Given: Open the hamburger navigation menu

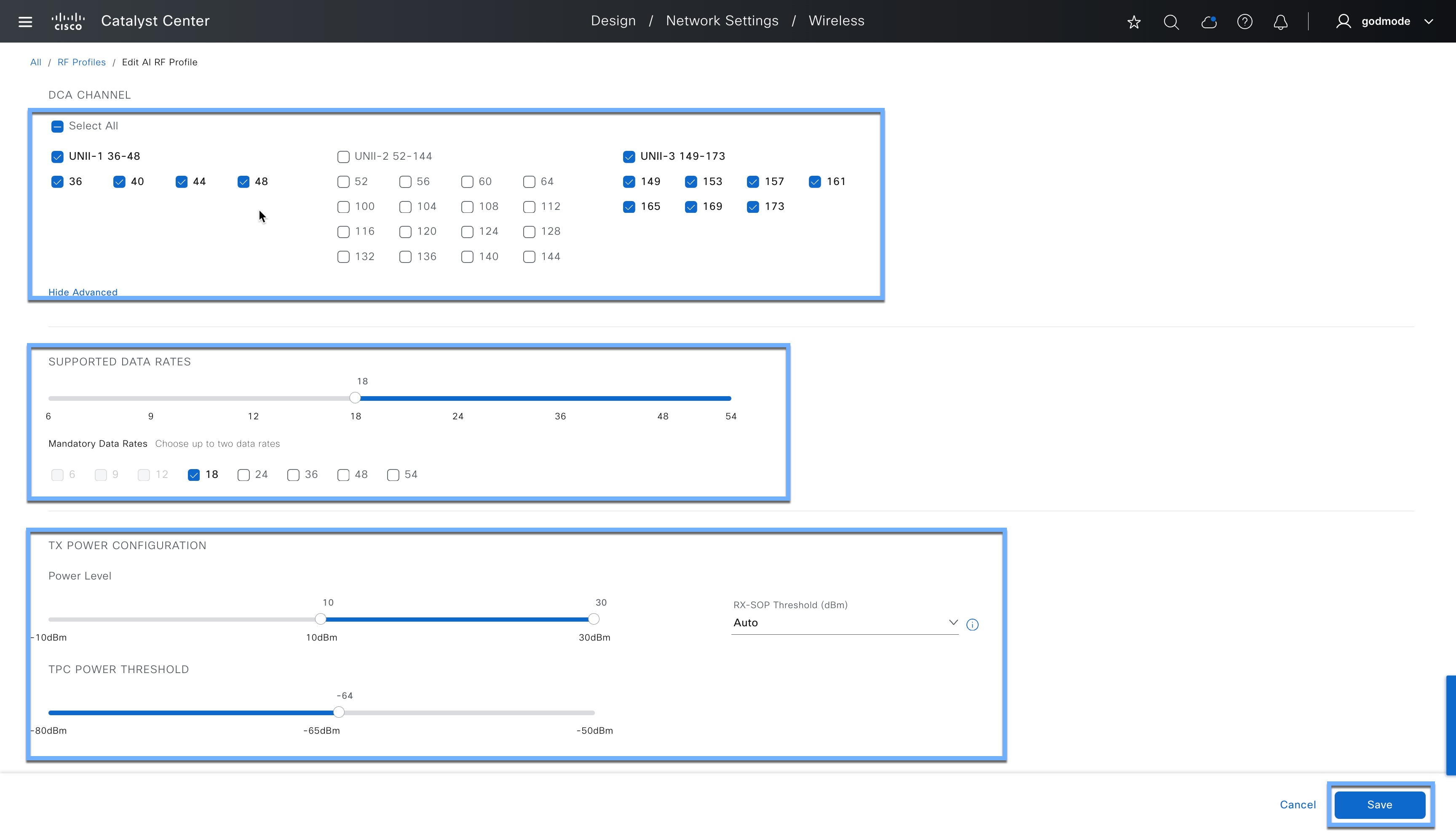Looking at the screenshot, I should [x=25, y=21].
